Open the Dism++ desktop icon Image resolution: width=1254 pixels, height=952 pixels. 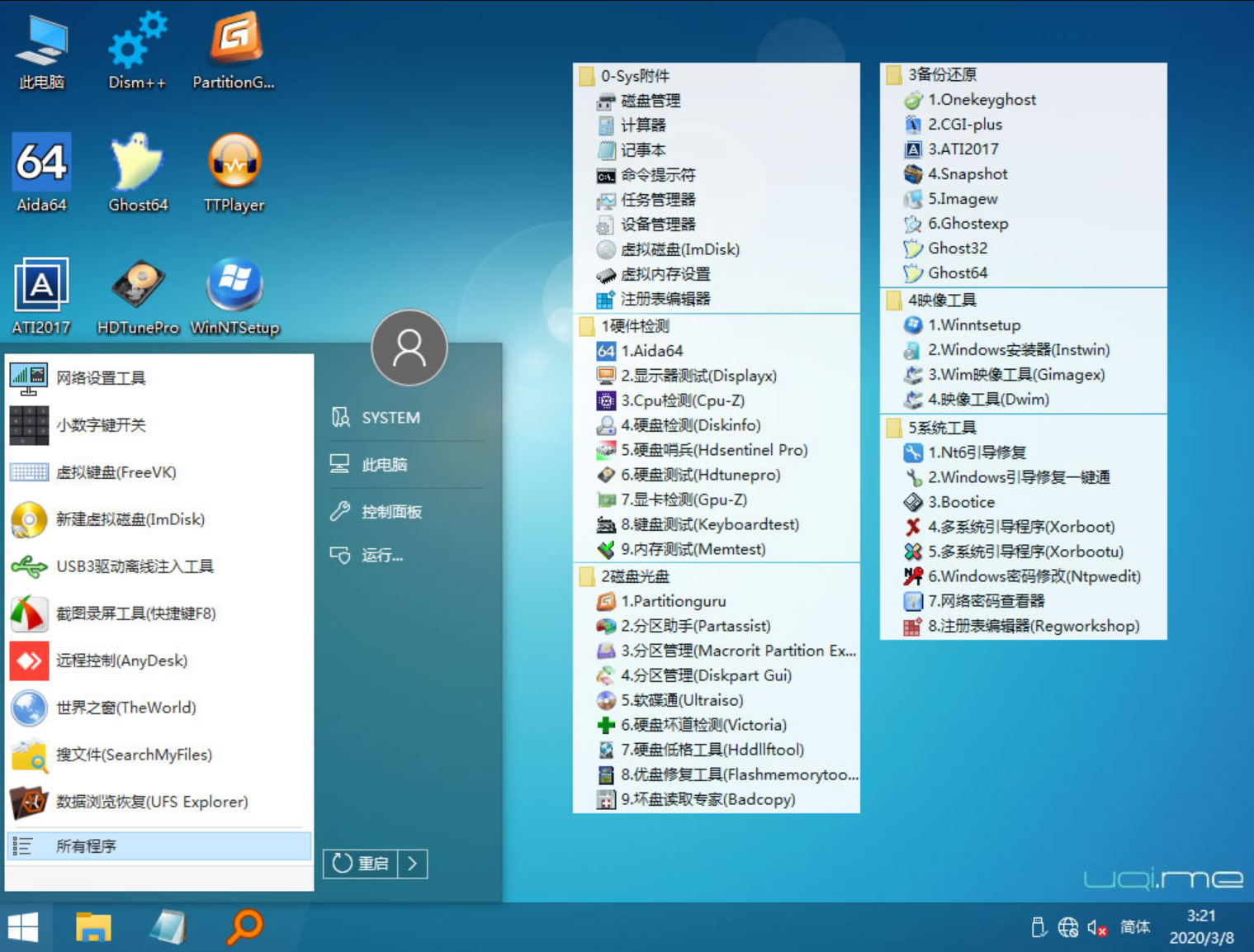138,51
